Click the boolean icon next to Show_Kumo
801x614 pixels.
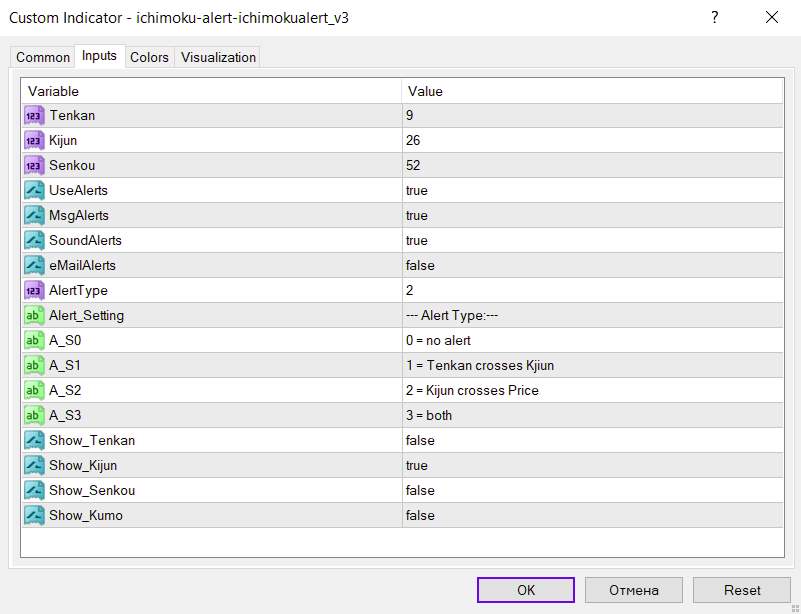pos(34,516)
